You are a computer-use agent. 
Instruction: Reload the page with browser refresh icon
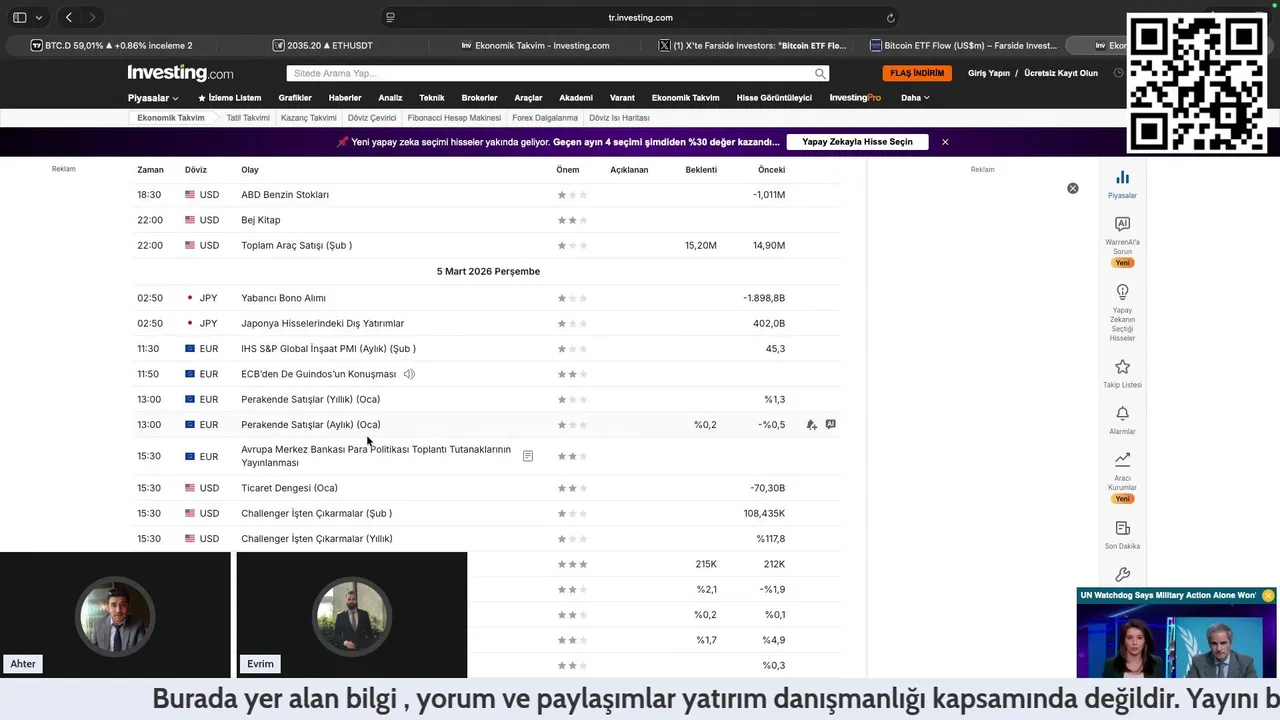pyautogui.click(x=891, y=17)
